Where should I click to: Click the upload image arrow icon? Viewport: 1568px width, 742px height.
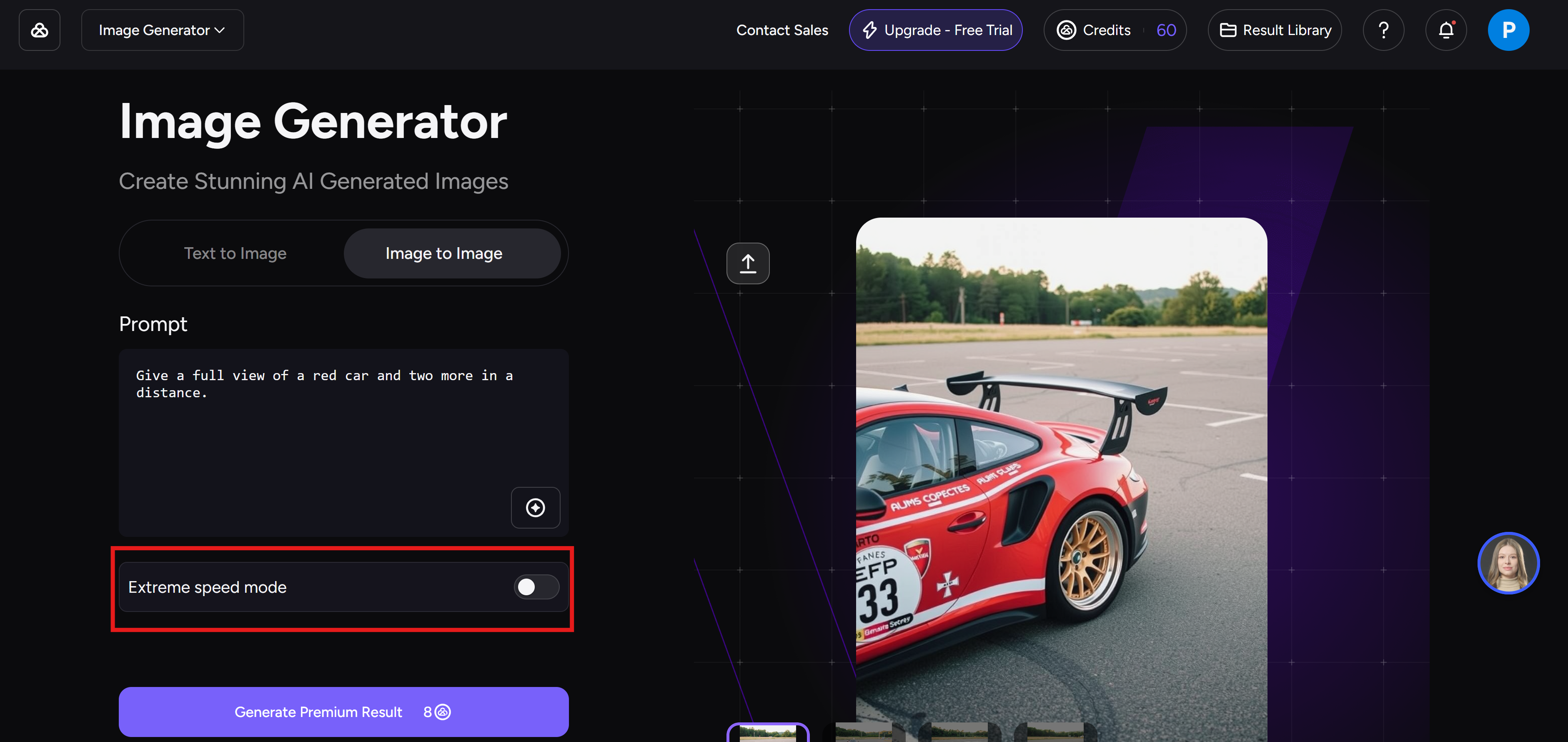coord(747,263)
